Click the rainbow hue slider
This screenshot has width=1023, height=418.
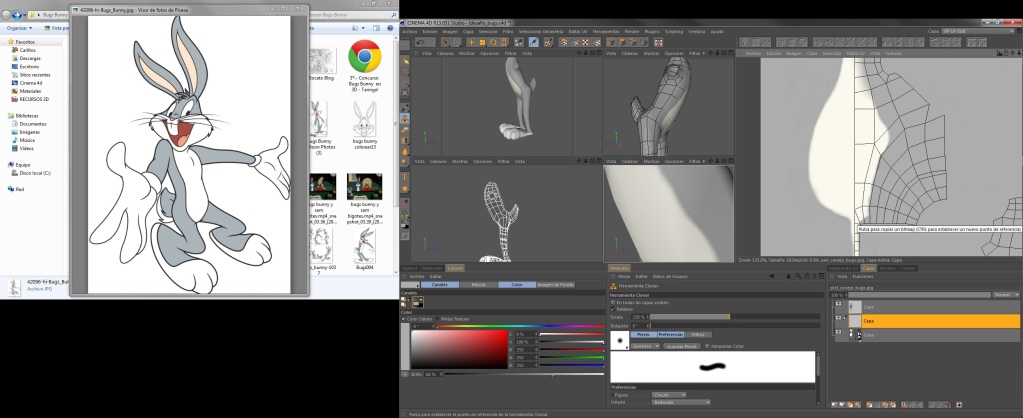tap(520, 326)
